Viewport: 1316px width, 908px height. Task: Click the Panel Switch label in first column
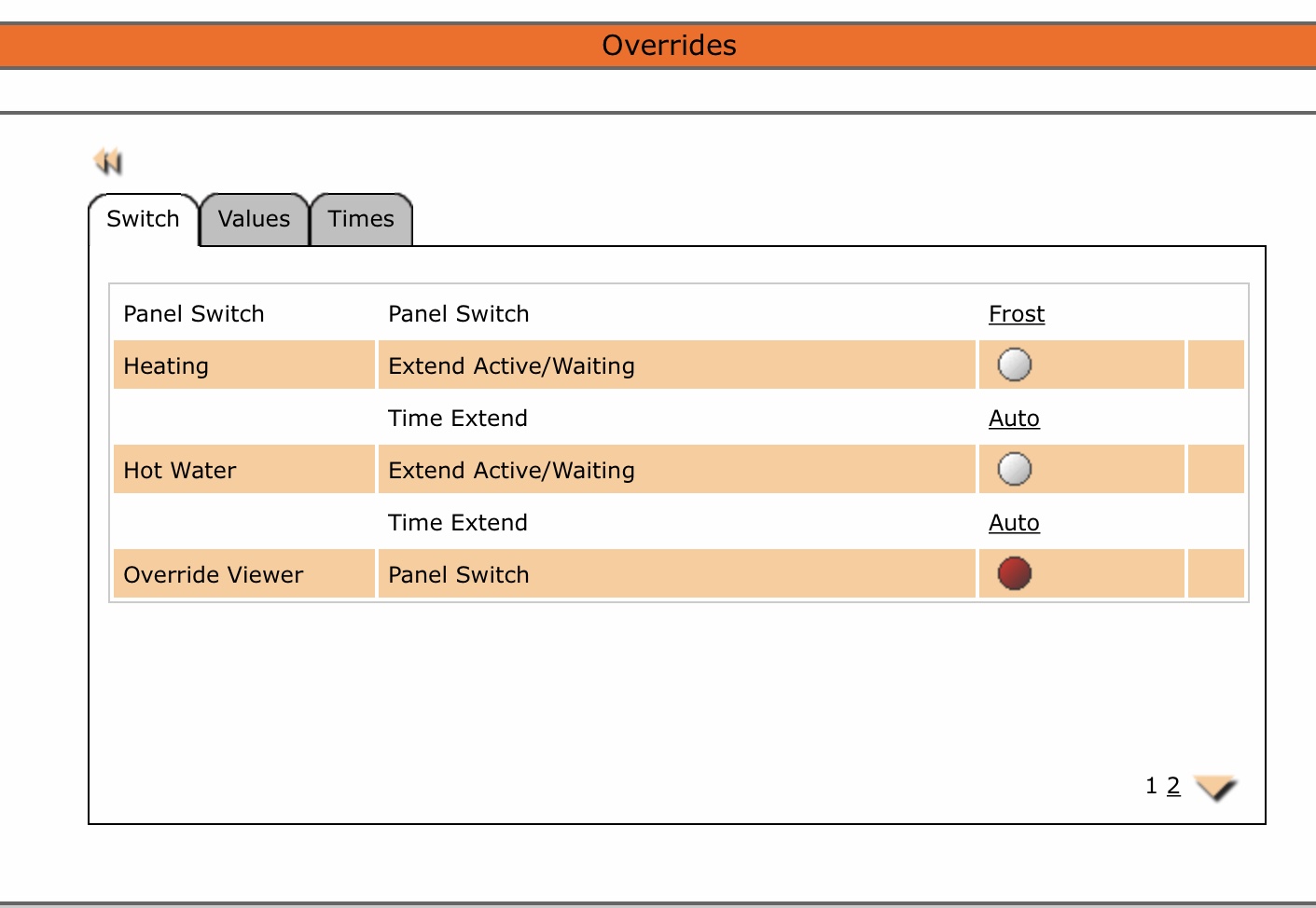tap(194, 314)
